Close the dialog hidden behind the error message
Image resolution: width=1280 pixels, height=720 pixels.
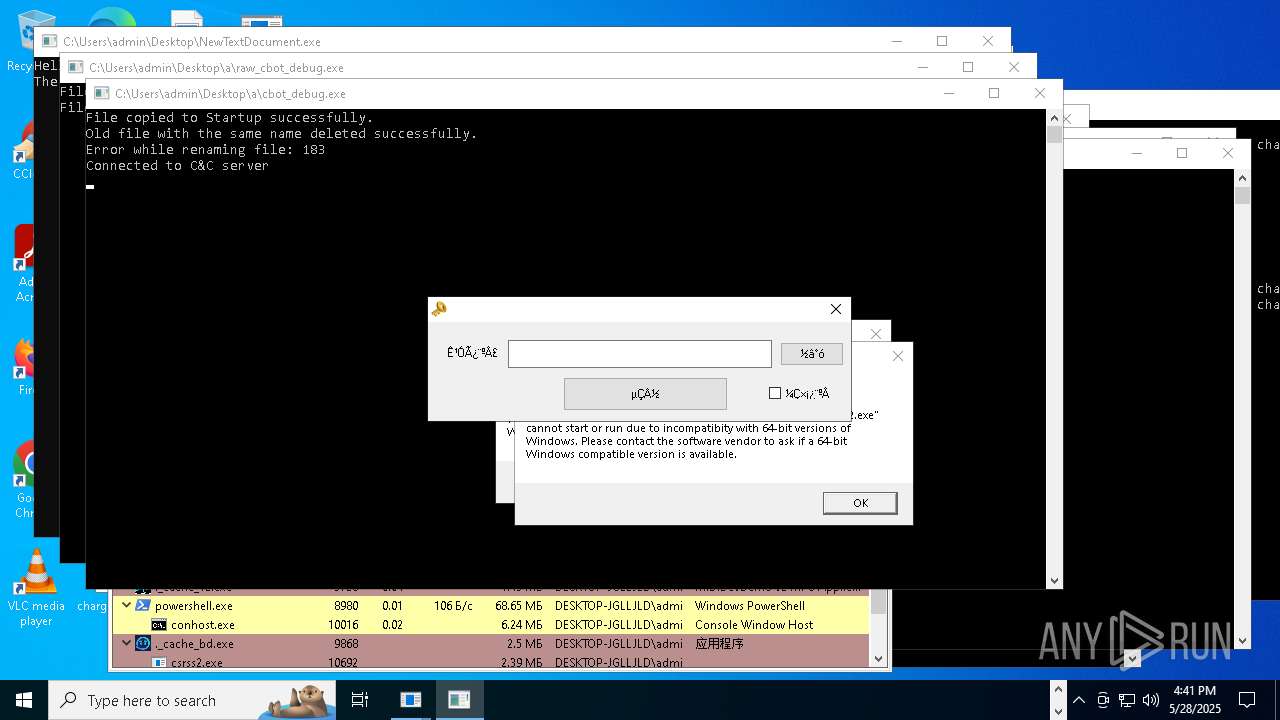coord(876,333)
